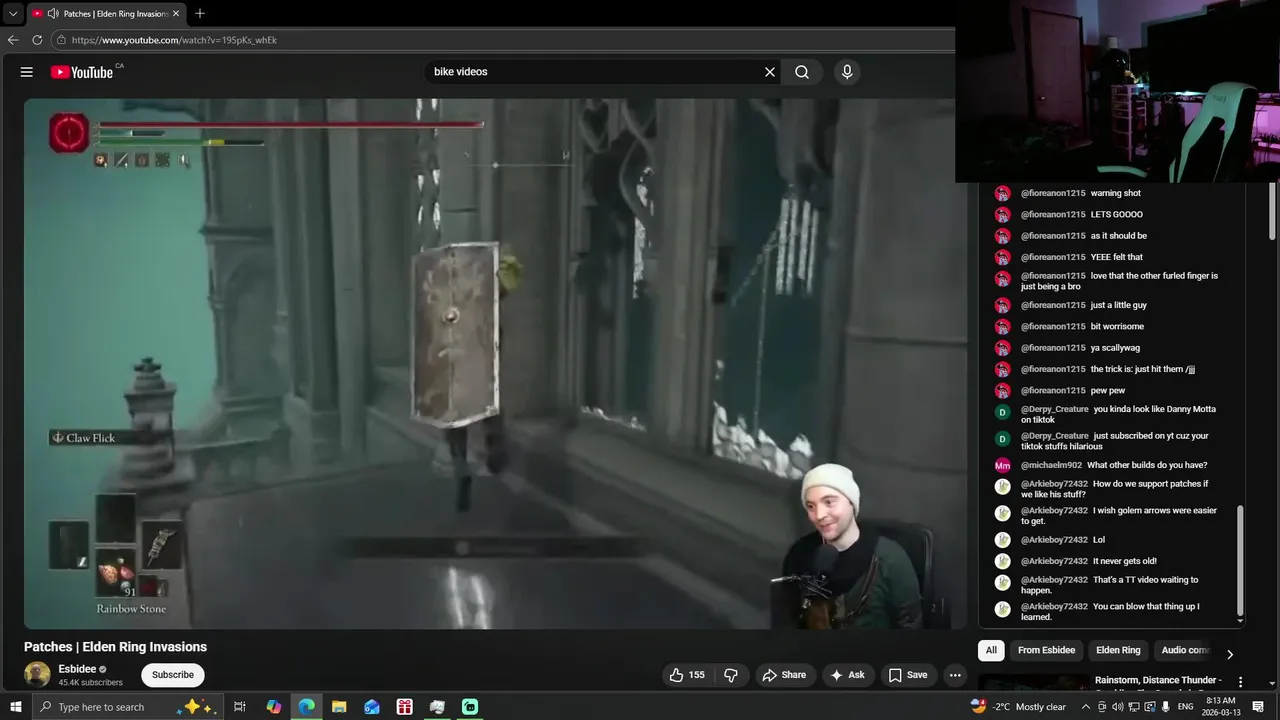
Task: Ask about this video
Action: tap(847, 675)
